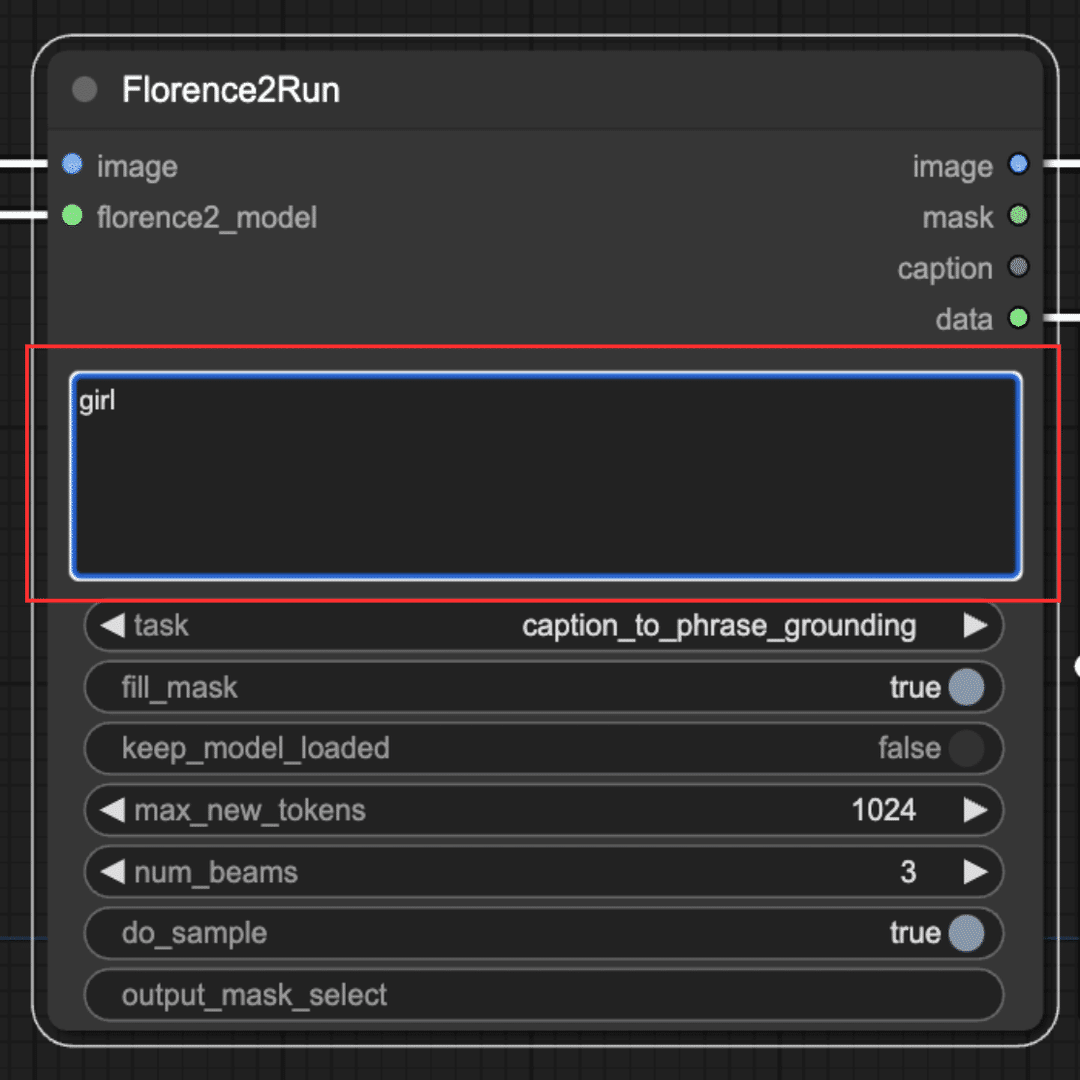Image resolution: width=1080 pixels, height=1080 pixels.
Task: Click the blue image output socket
Action: pos(1018,164)
